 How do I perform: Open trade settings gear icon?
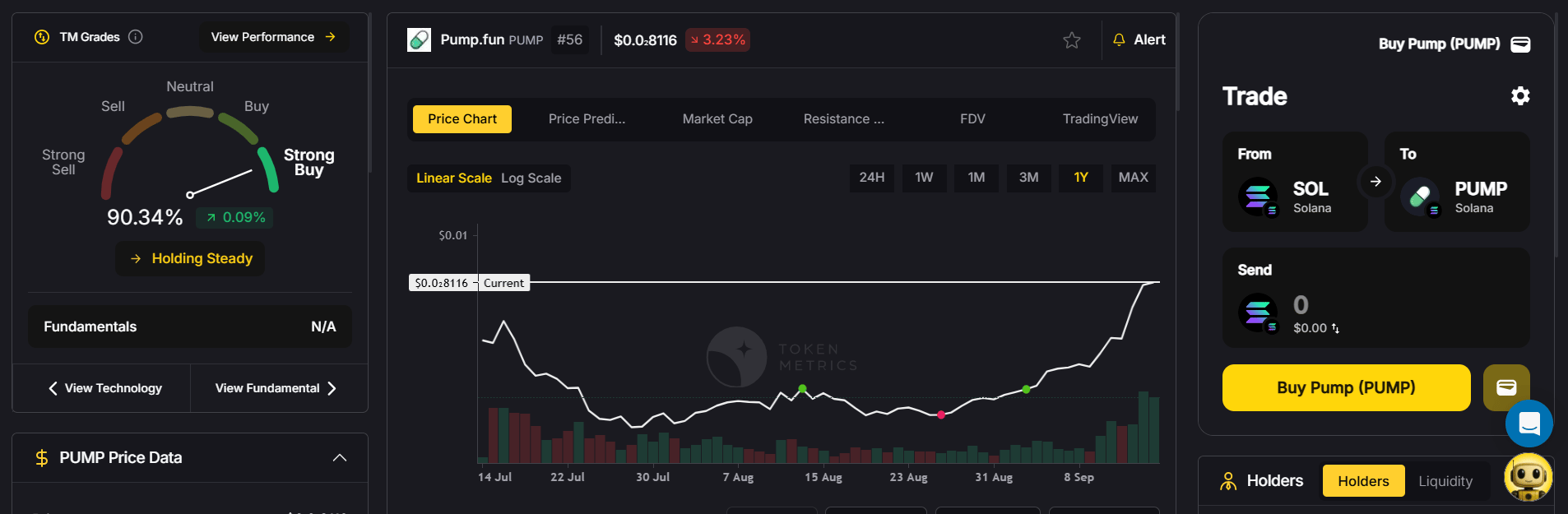[x=1519, y=96]
